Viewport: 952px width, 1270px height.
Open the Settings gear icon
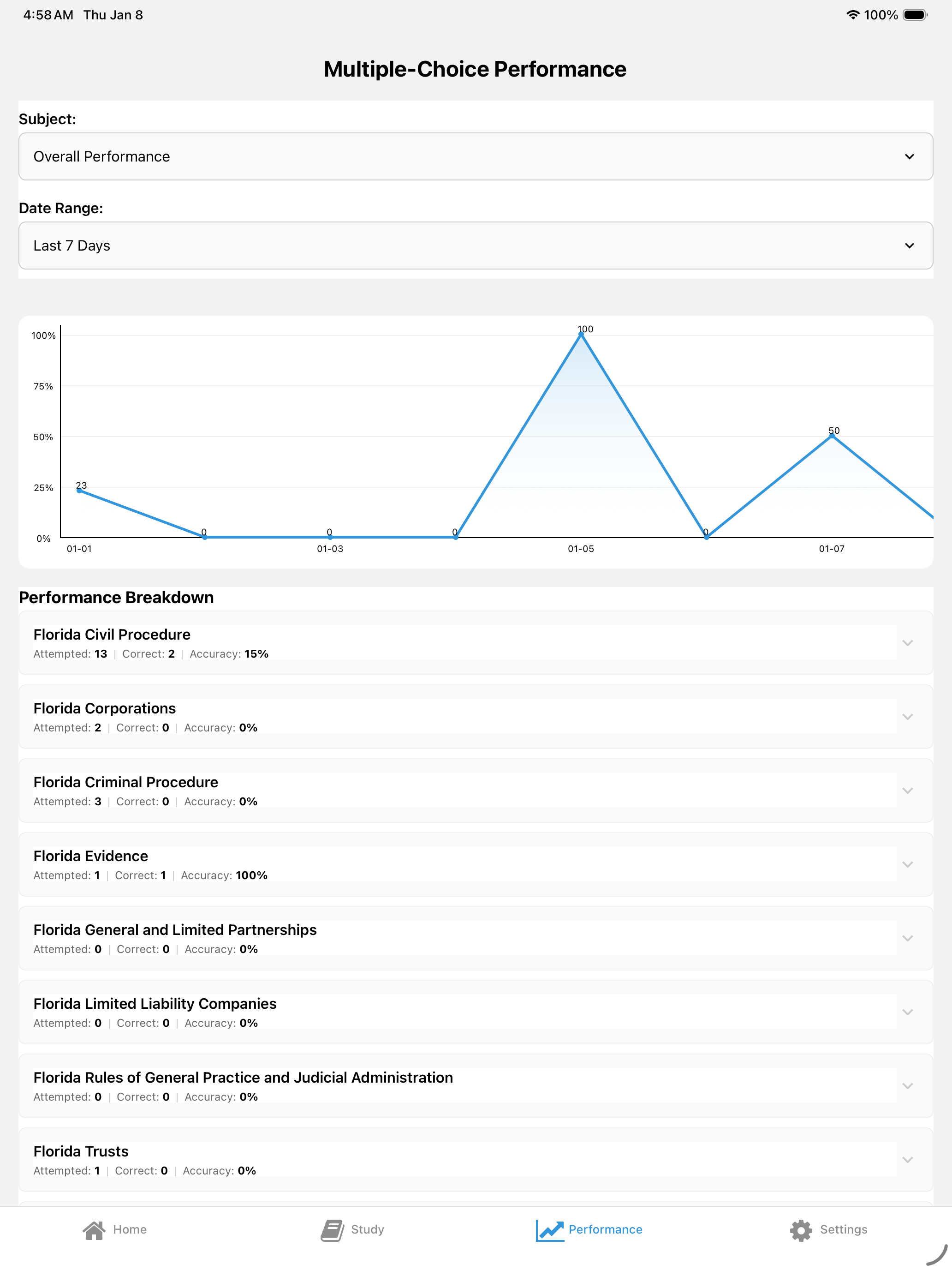[x=801, y=1230]
